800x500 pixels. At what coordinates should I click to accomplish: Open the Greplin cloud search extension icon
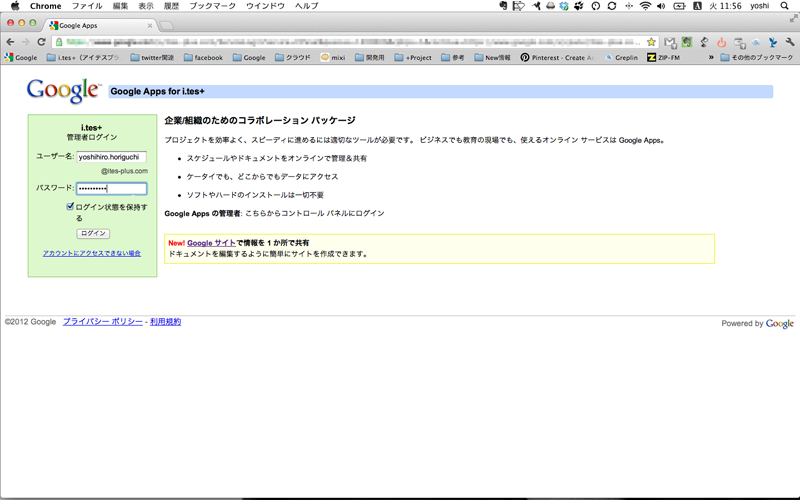(x=756, y=42)
